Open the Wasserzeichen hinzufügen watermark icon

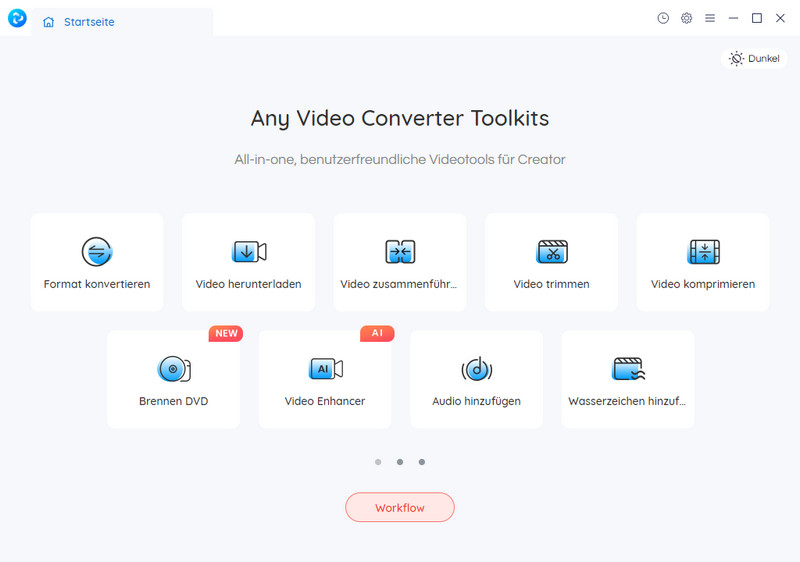[x=628, y=369]
